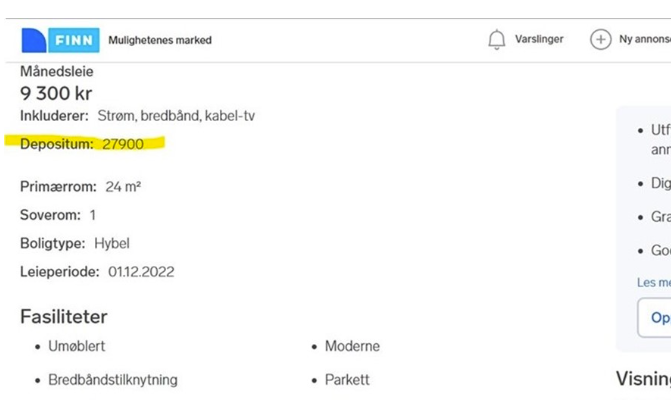Click the 9 300 kr monthly rent
This screenshot has width=671, height=400.
[x=56, y=94]
